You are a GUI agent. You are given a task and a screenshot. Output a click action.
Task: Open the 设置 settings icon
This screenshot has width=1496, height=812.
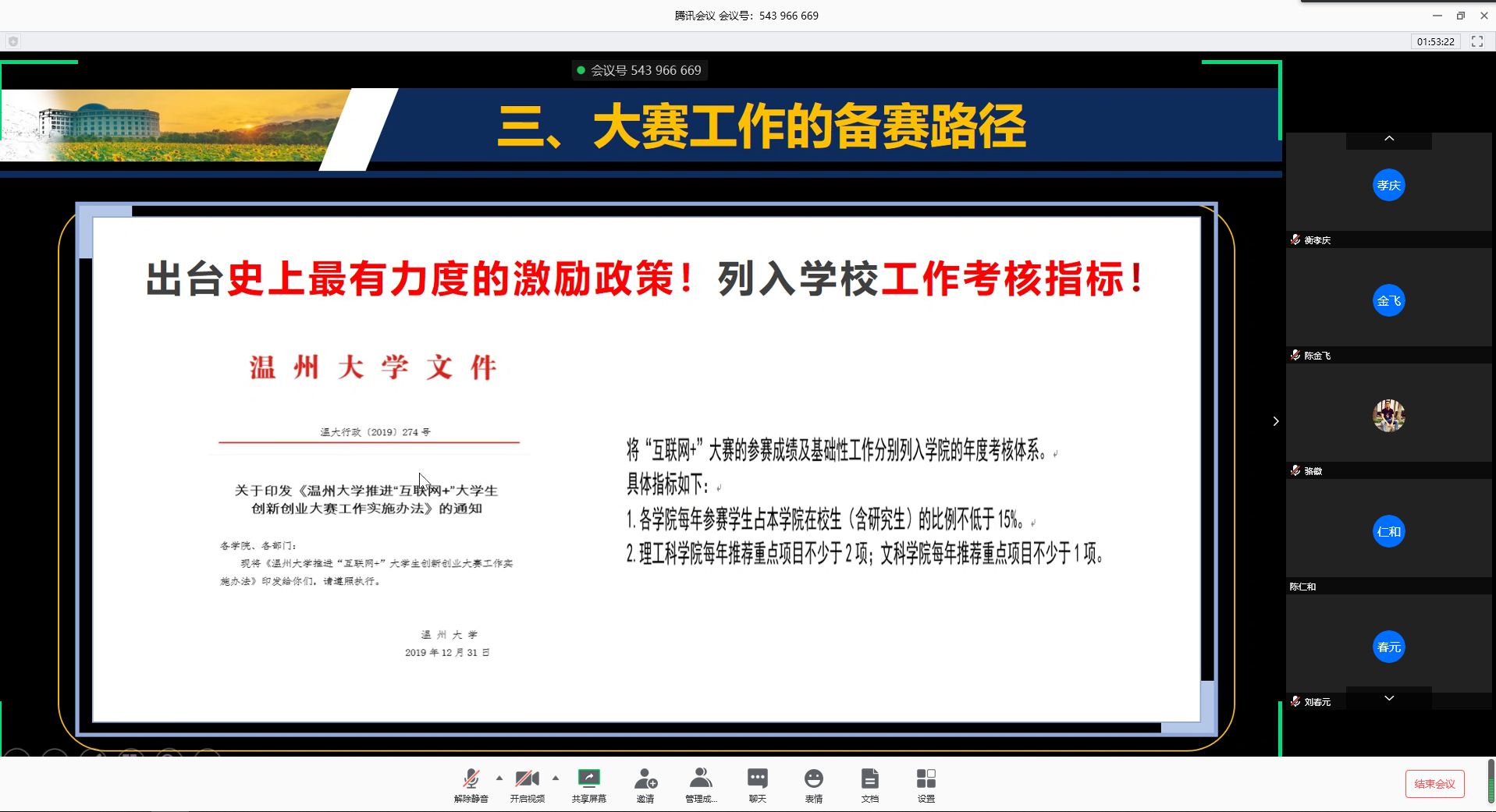point(926,785)
